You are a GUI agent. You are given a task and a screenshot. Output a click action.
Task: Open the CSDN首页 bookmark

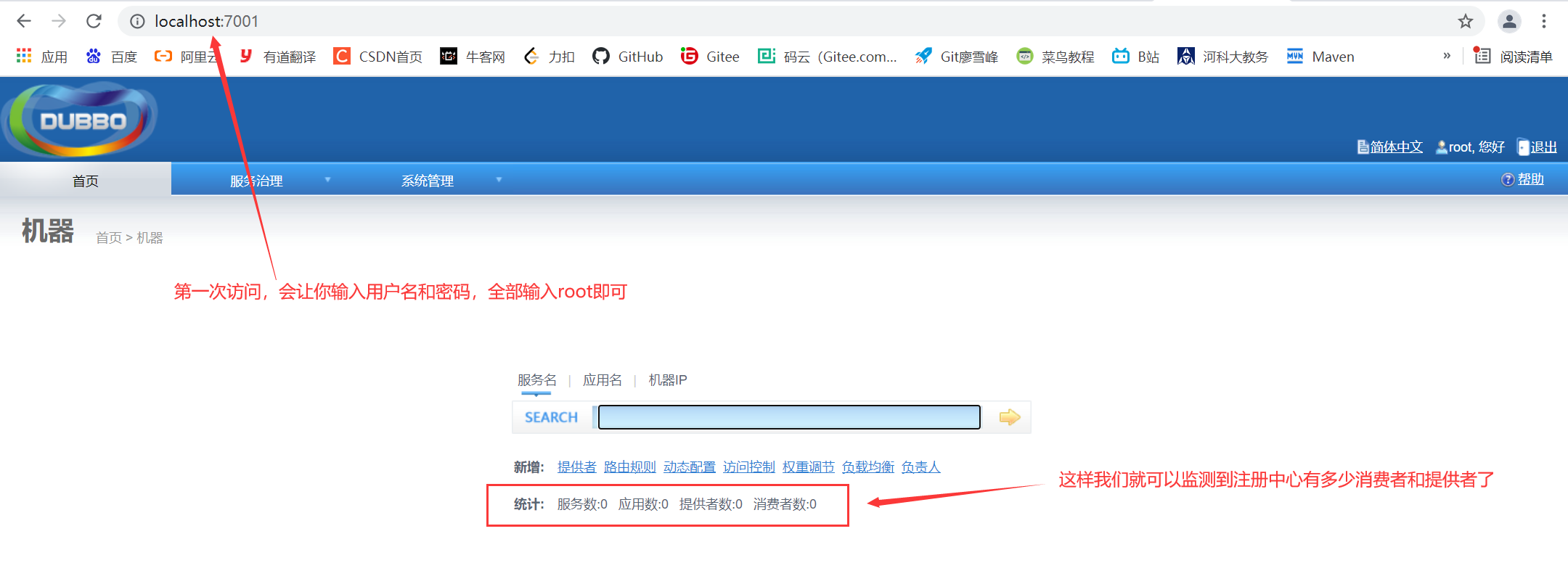click(x=377, y=56)
